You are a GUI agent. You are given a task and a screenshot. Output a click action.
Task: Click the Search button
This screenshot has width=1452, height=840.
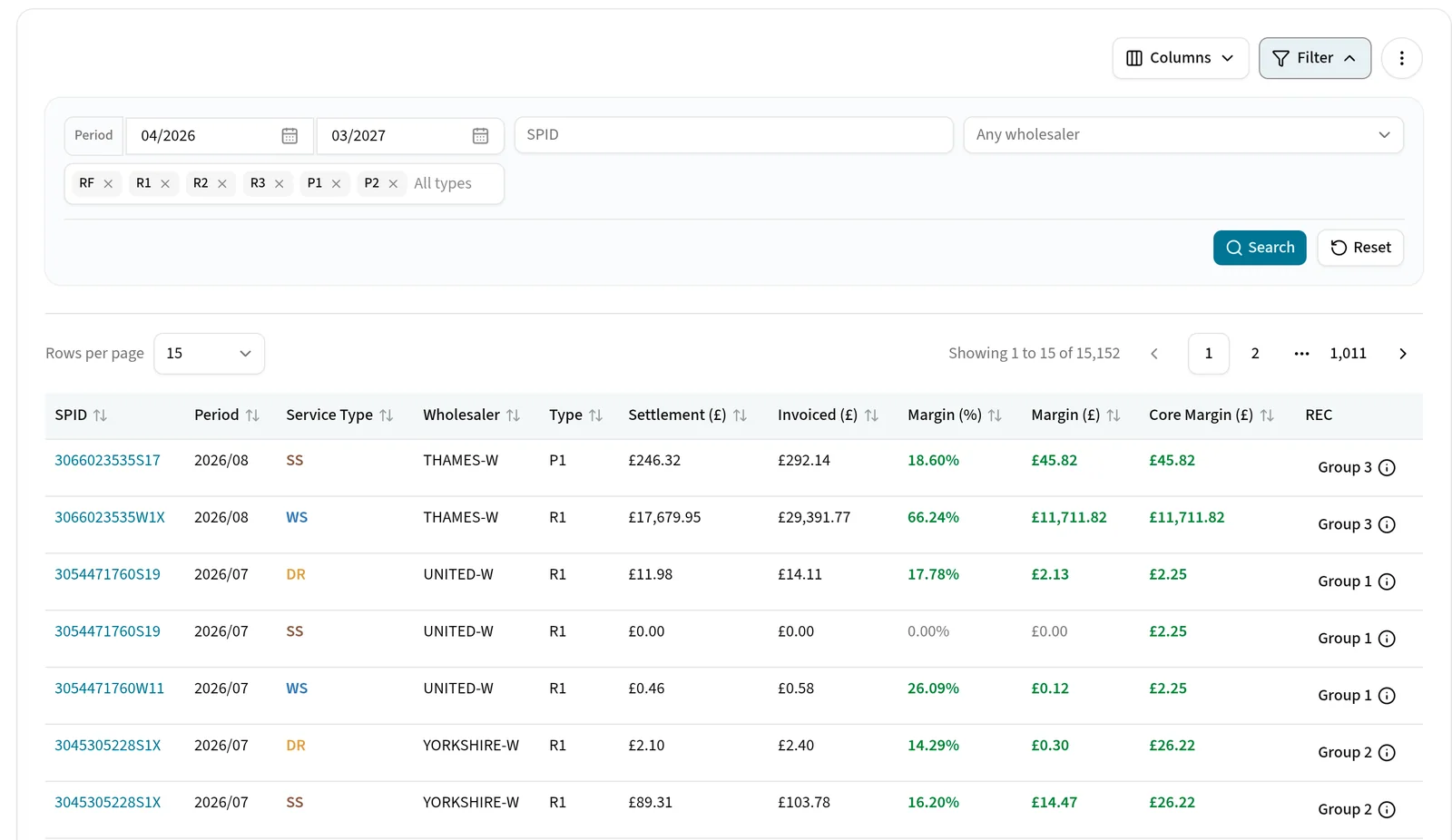(1260, 248)
